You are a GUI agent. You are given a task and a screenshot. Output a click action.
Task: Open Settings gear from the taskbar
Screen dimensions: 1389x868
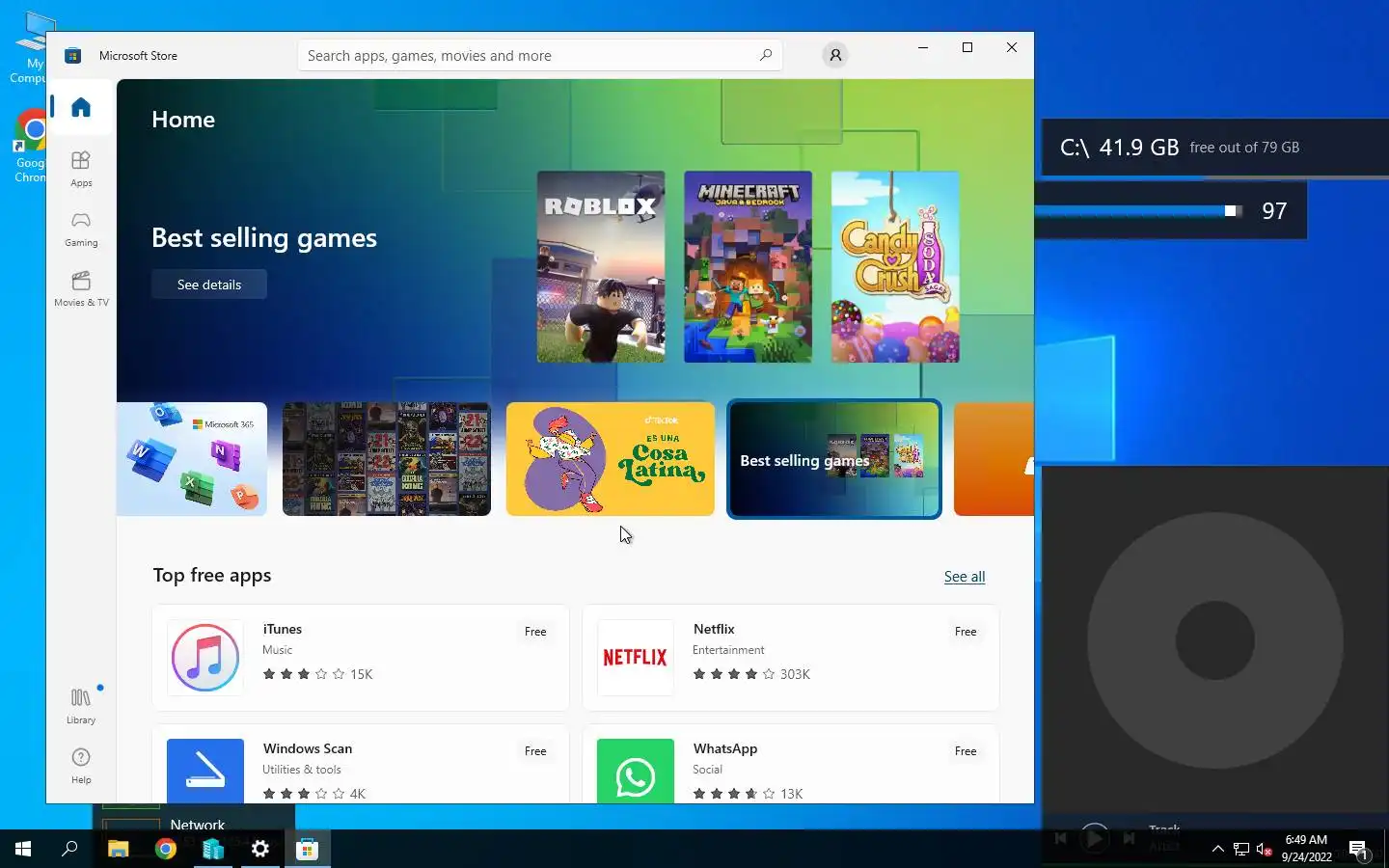260,849
